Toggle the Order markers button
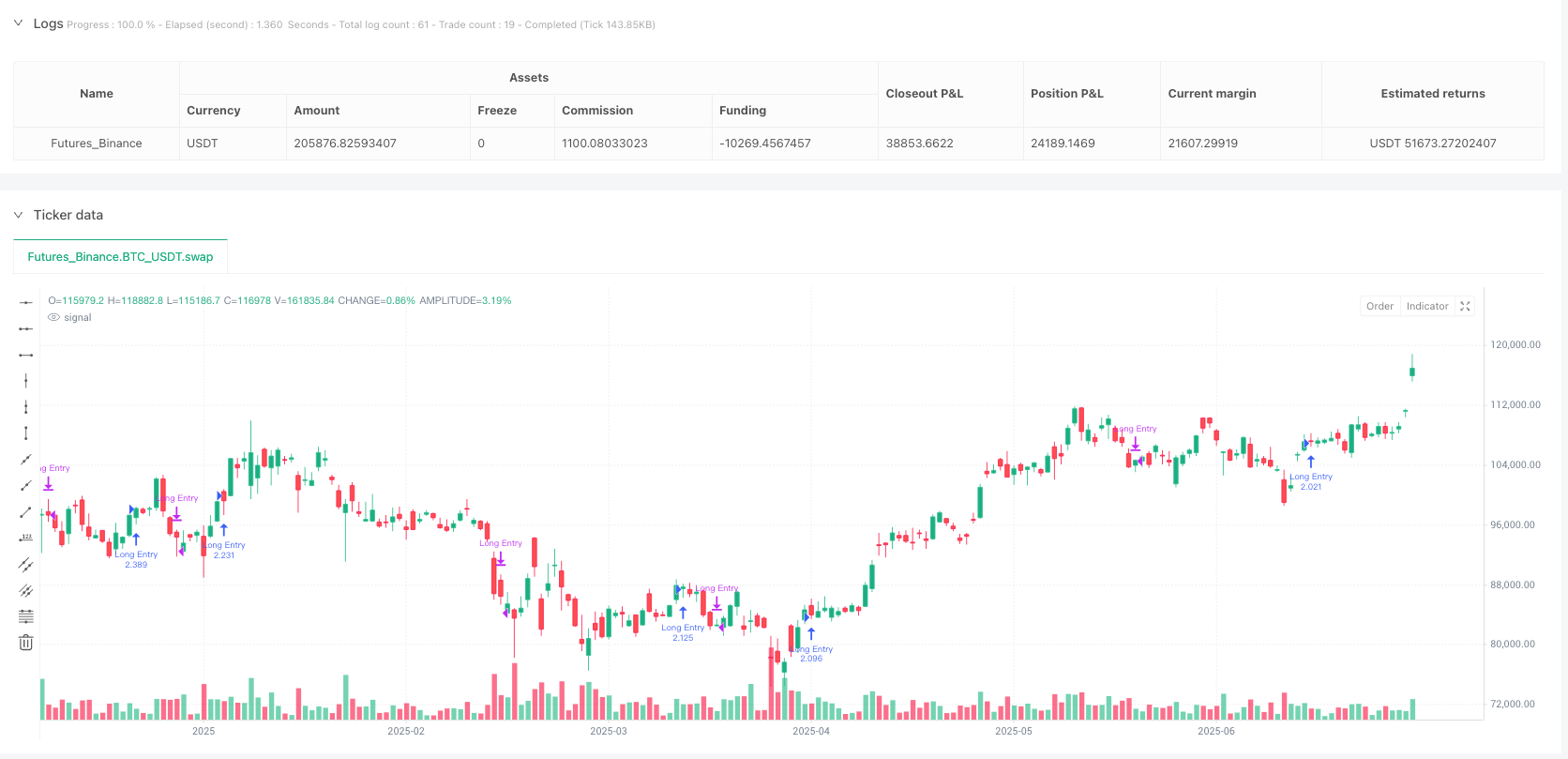This screenshot has width=1568, height=759. [1380, 306]
